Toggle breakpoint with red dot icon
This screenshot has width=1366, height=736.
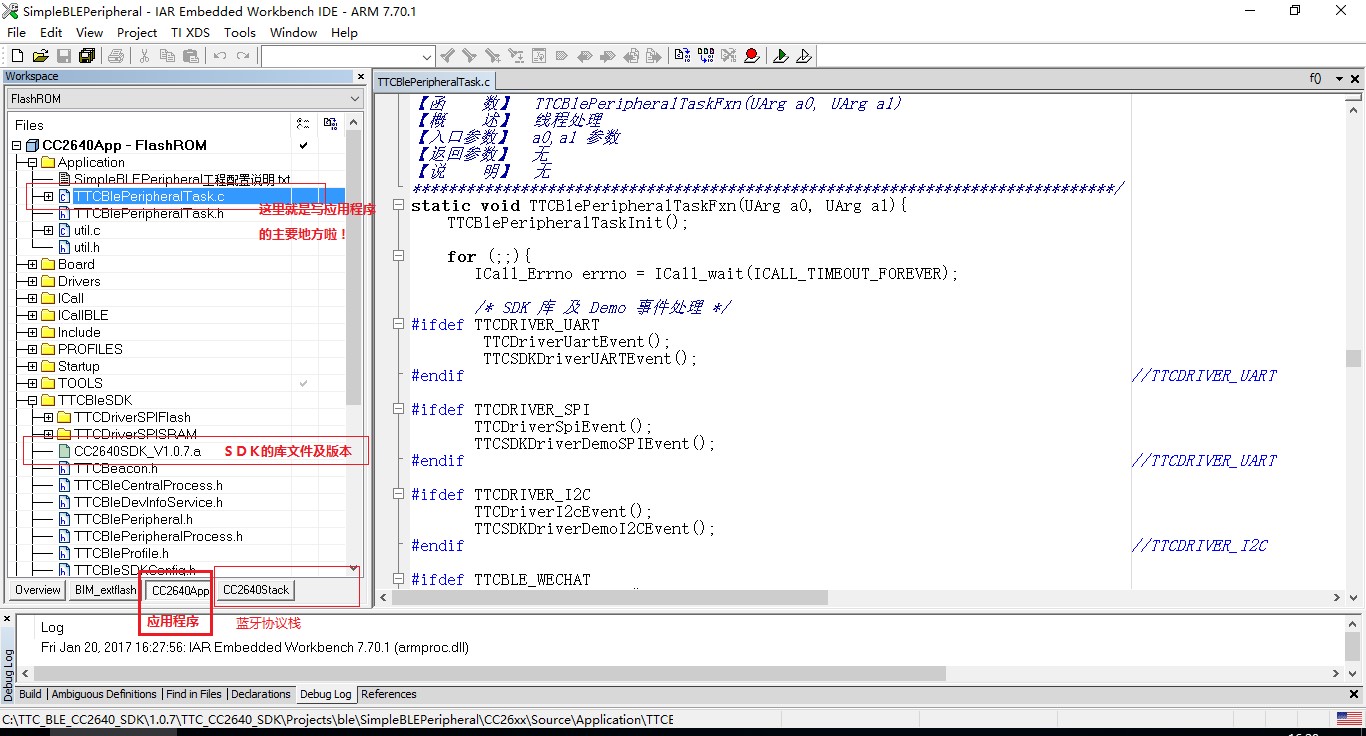pos(752,56)
